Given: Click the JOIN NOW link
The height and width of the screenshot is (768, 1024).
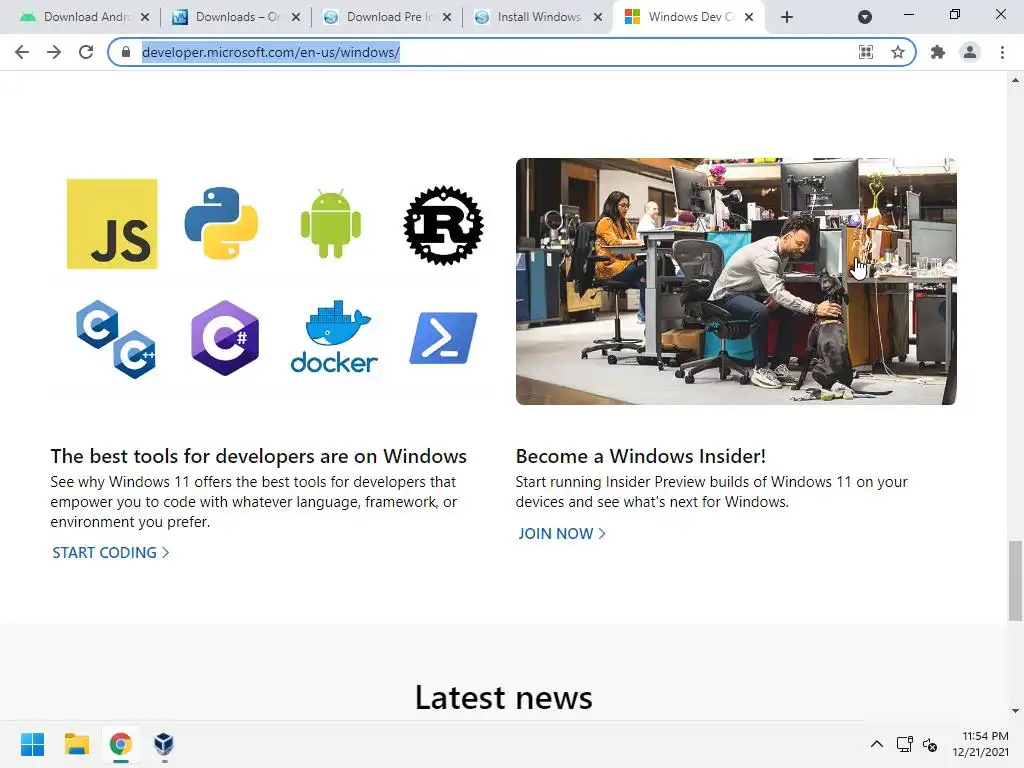Looking at the screenshot, I should point(562,534).
